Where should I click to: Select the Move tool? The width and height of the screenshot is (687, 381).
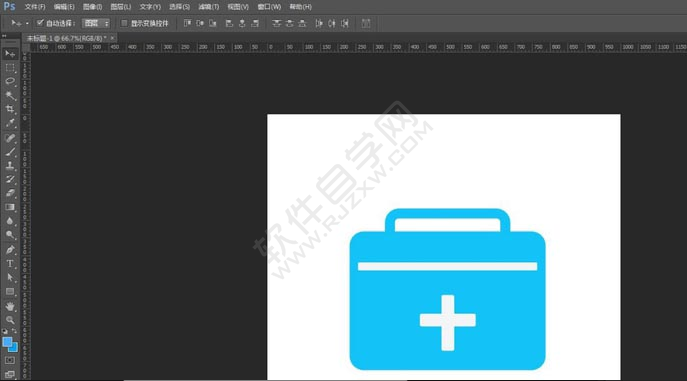click(10, 54)
